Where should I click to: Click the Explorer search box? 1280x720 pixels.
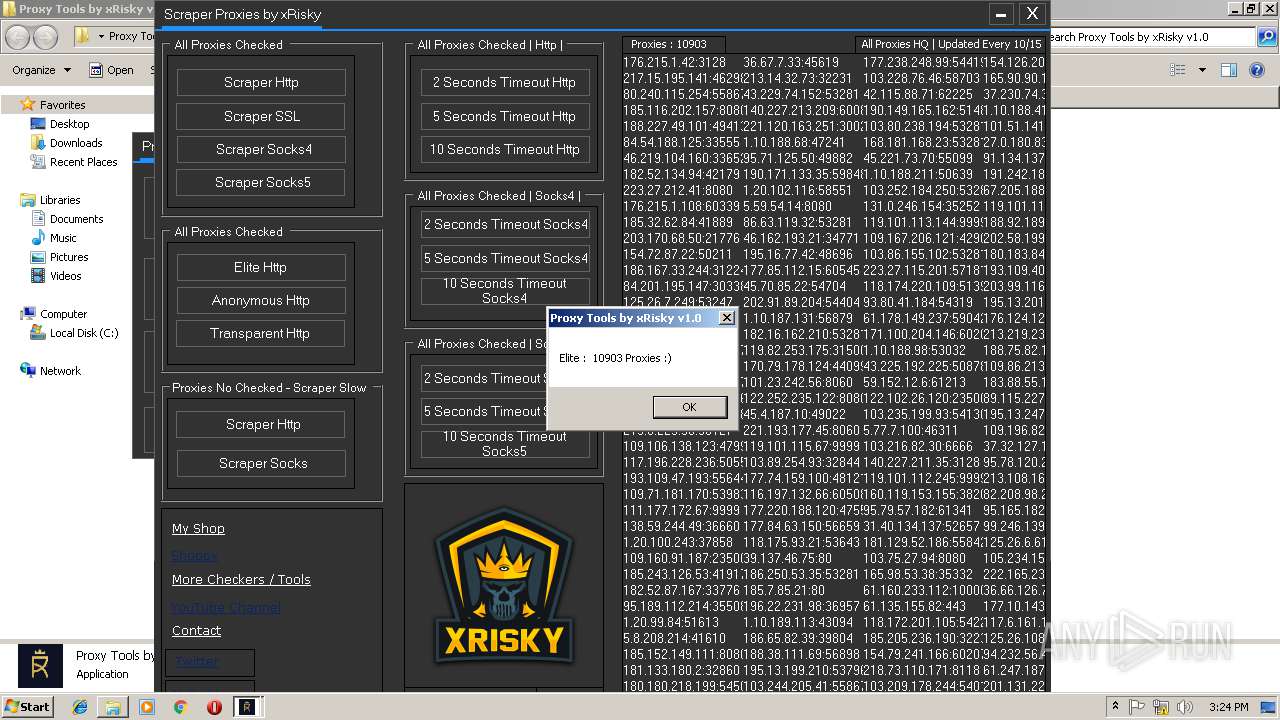1150,37
